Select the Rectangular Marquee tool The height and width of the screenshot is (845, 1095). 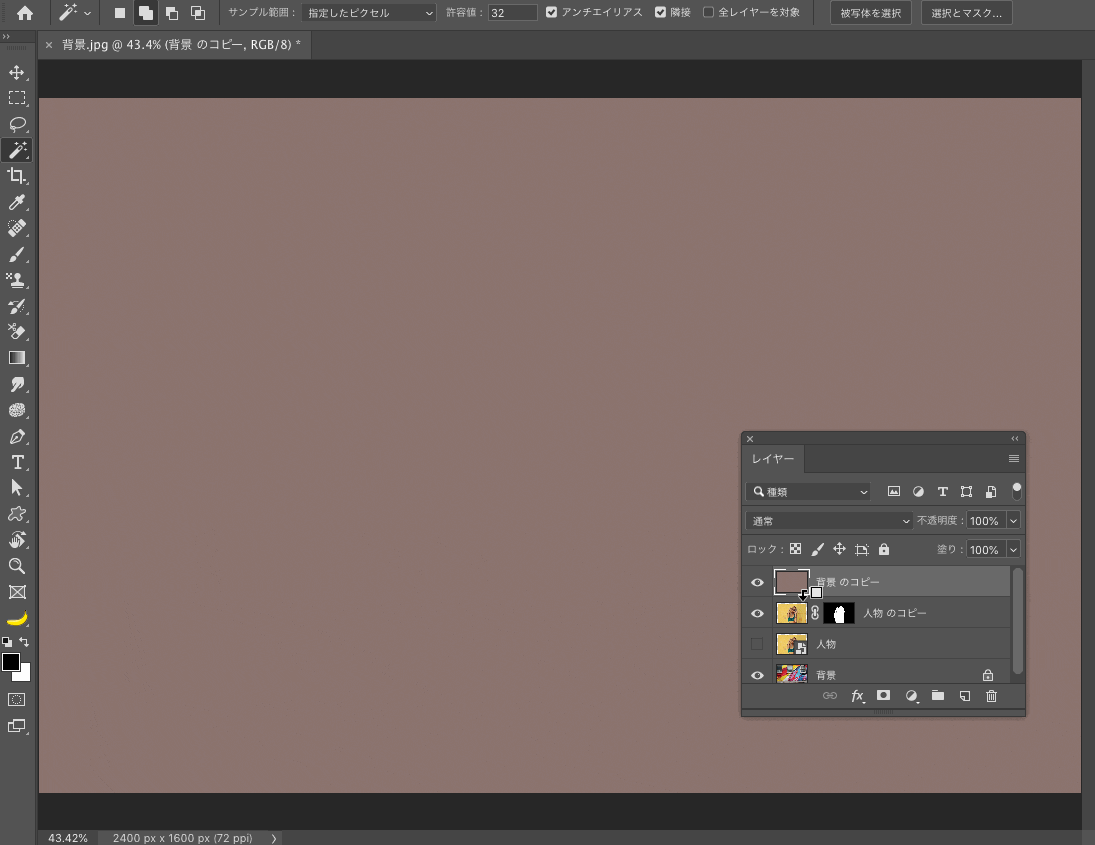pos(17,98)
